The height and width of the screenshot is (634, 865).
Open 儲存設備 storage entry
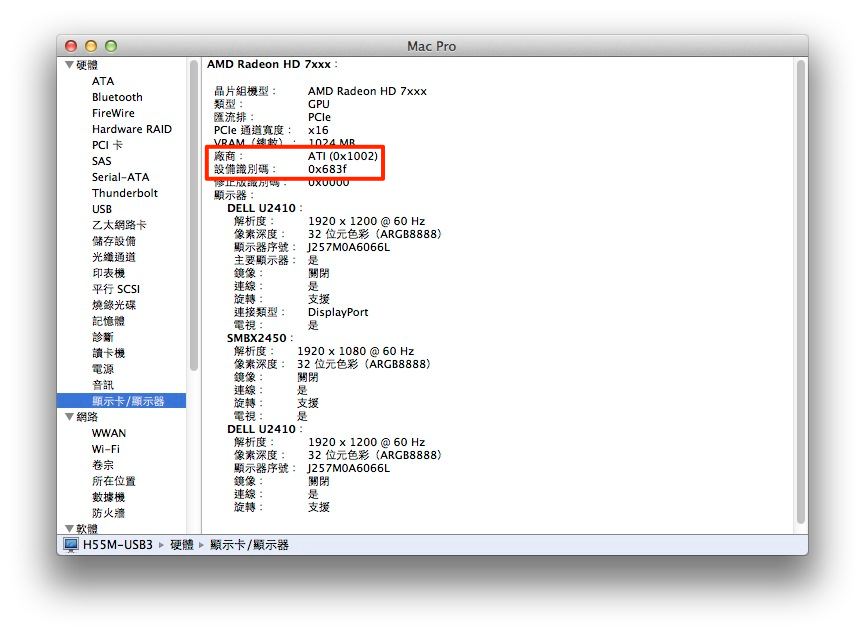pos(114,241)
